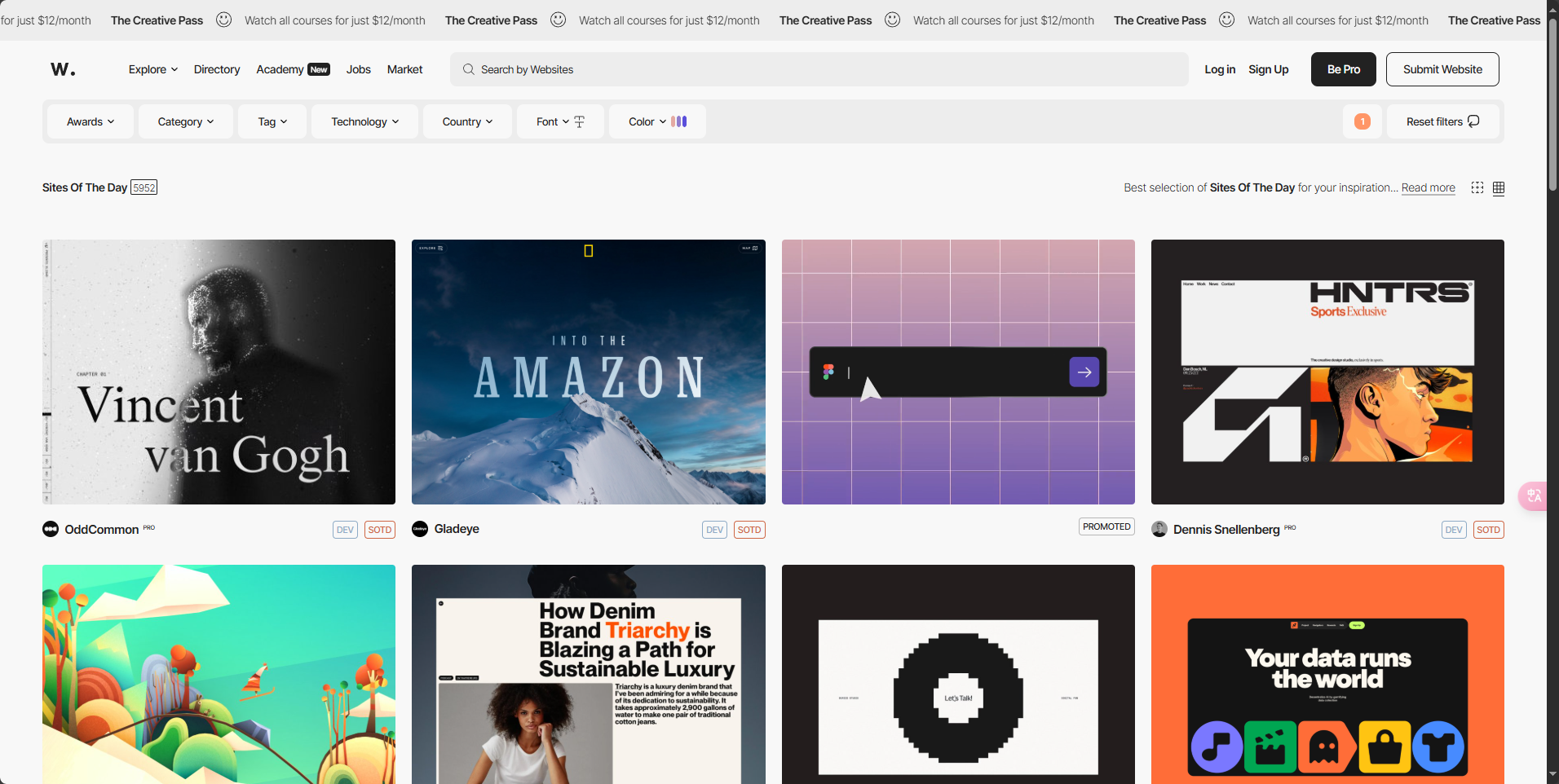This screenshot has width=1559, height=784.
Task: Click the Gladeye avatar icon
Action: pyautogui.click(x=420, y=529)
